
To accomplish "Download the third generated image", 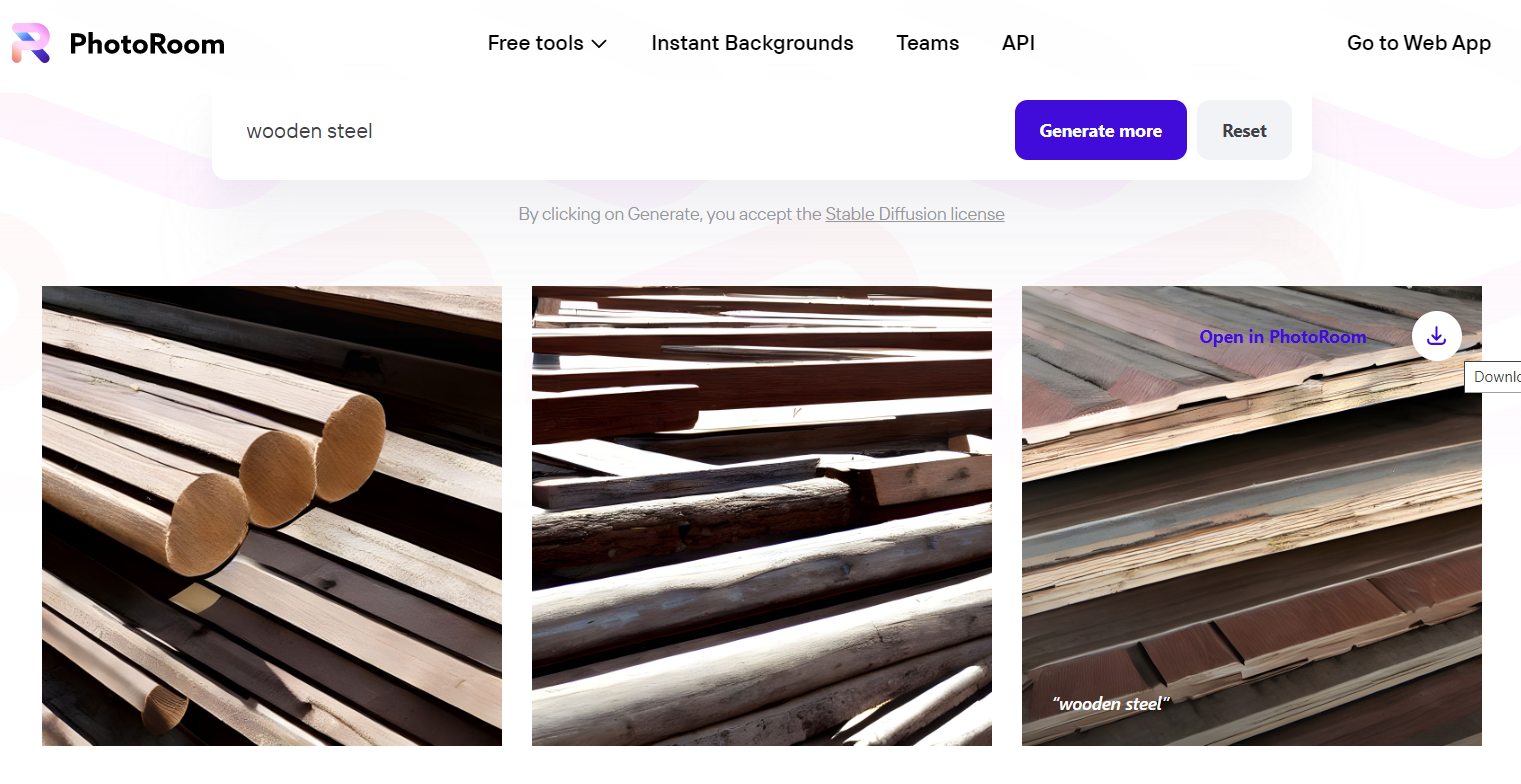I will (1436, 336).
